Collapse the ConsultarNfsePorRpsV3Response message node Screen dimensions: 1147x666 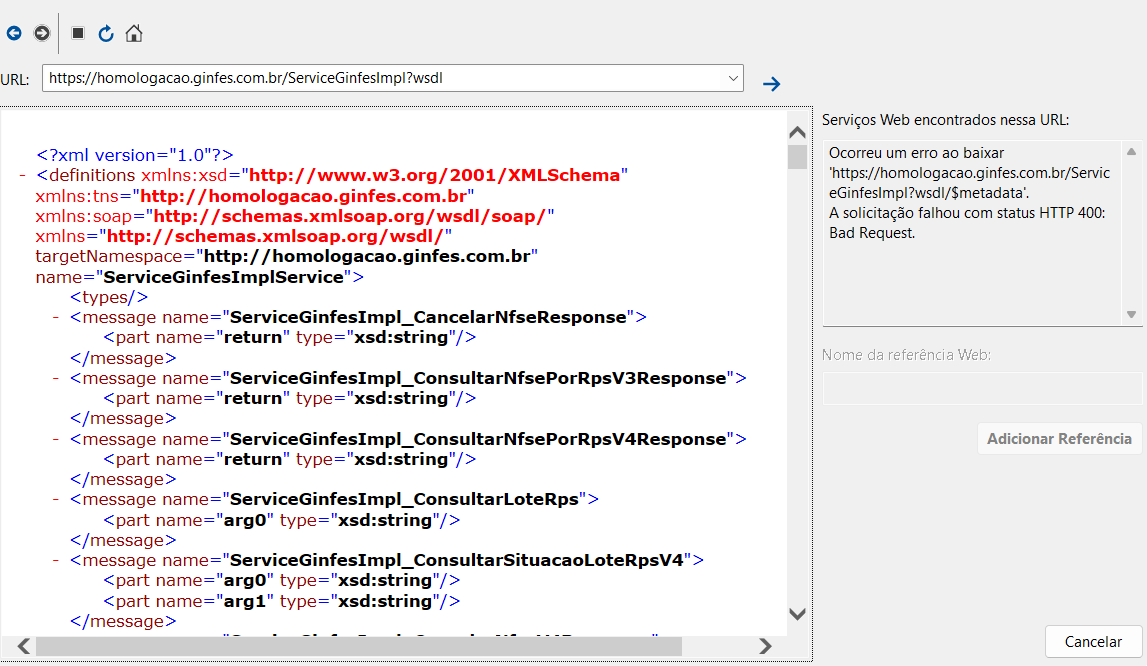point(56,378)
